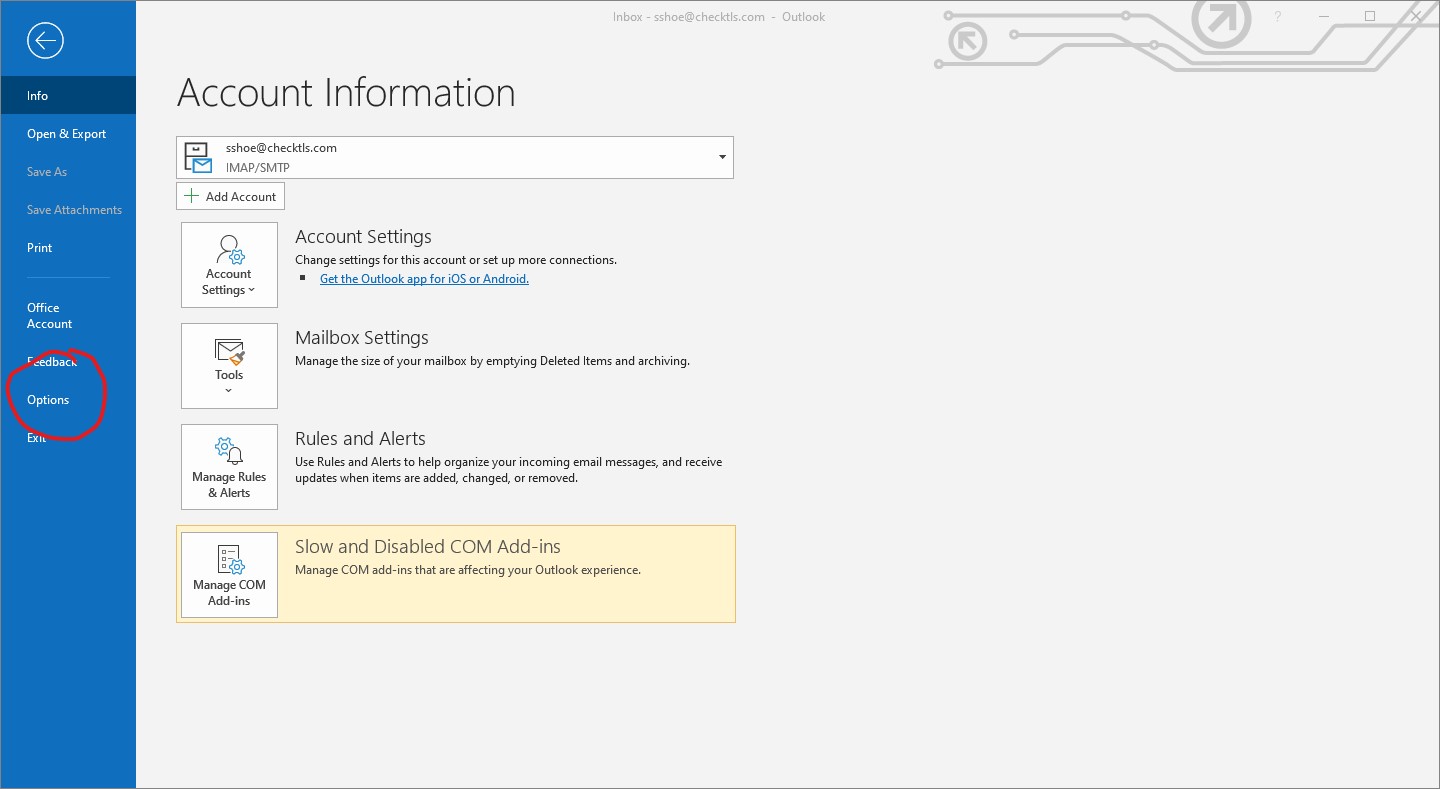Screen dimensions: 1440x789
Task: Choose Exit in the sidebar
Action: pyautogui.click(x=68, y=437)
